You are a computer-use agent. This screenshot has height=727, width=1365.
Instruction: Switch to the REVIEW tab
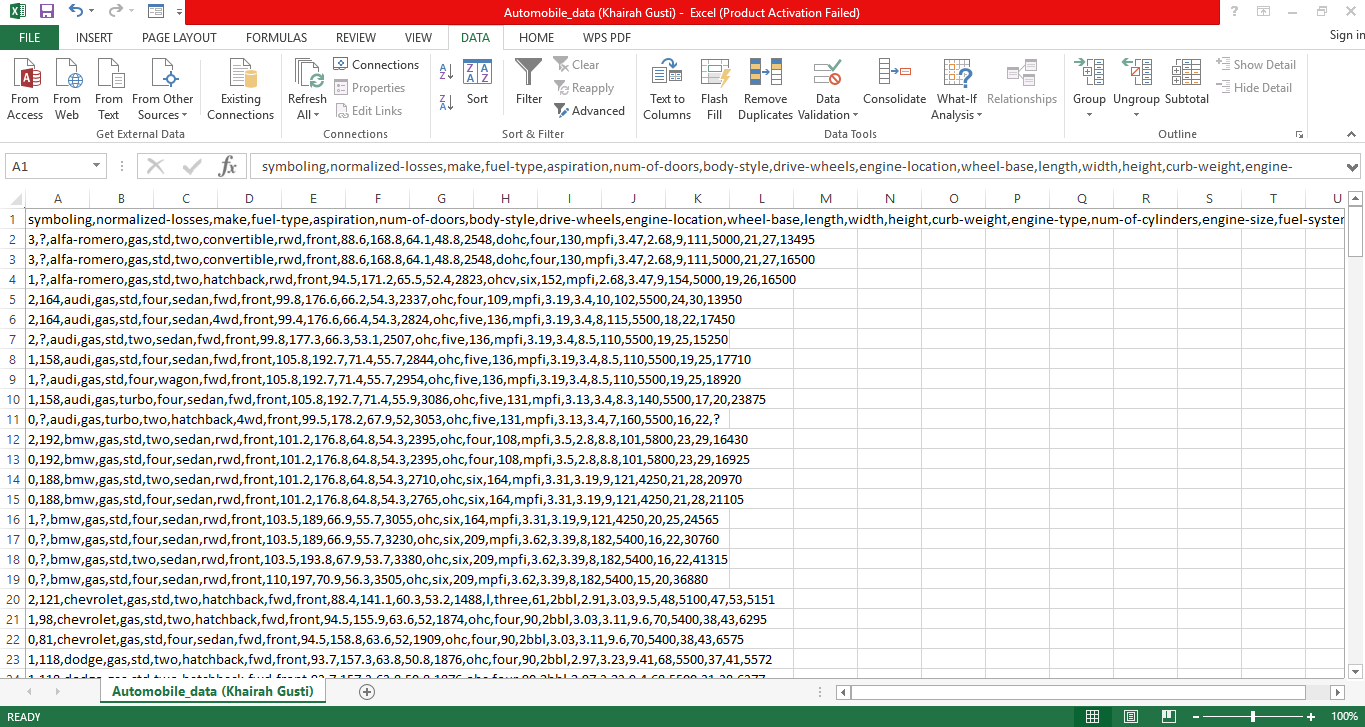pyautogui.click(x=356, y=38)
